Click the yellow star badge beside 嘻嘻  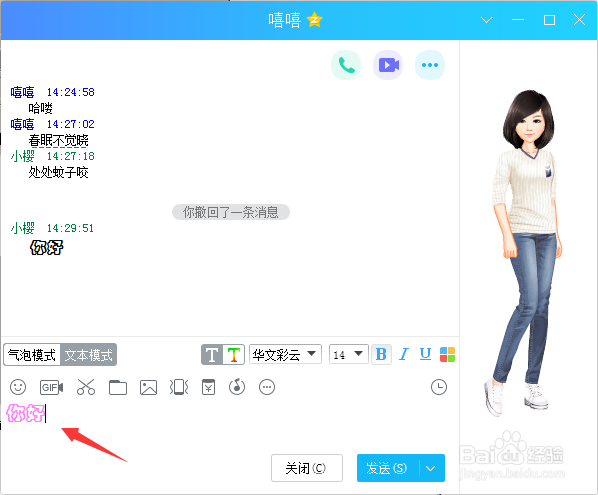pos(315,20)
